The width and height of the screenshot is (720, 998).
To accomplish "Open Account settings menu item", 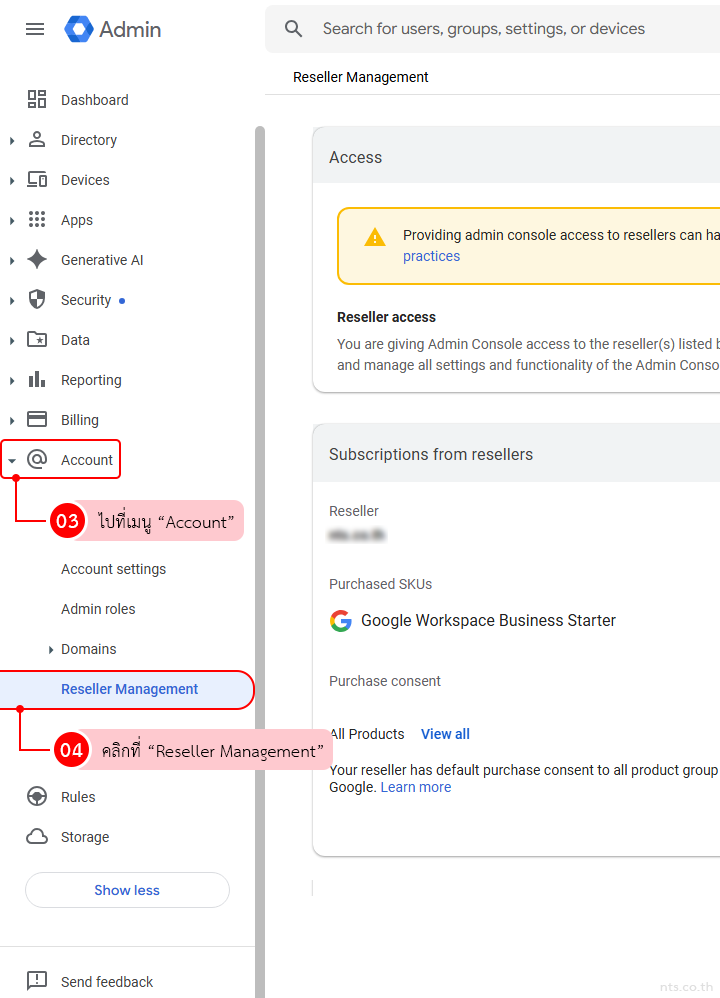I will [113, 569].
